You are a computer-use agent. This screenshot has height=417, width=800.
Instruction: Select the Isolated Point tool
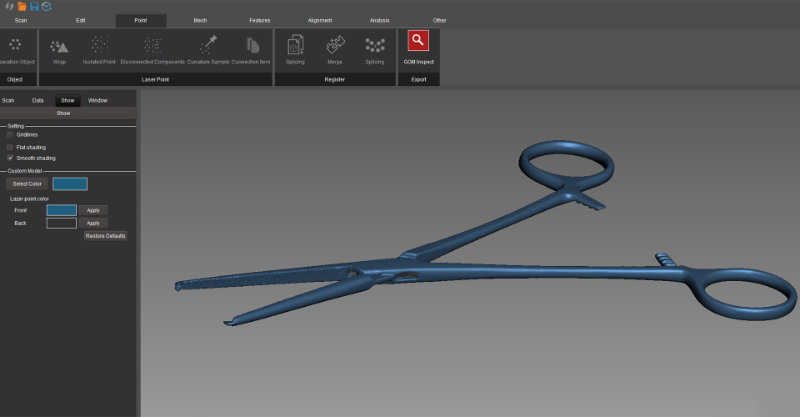pos(99,46)
